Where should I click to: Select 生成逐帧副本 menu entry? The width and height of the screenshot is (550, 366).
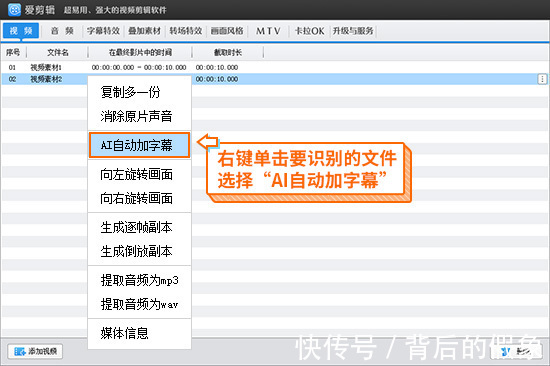tap(139, 227)
